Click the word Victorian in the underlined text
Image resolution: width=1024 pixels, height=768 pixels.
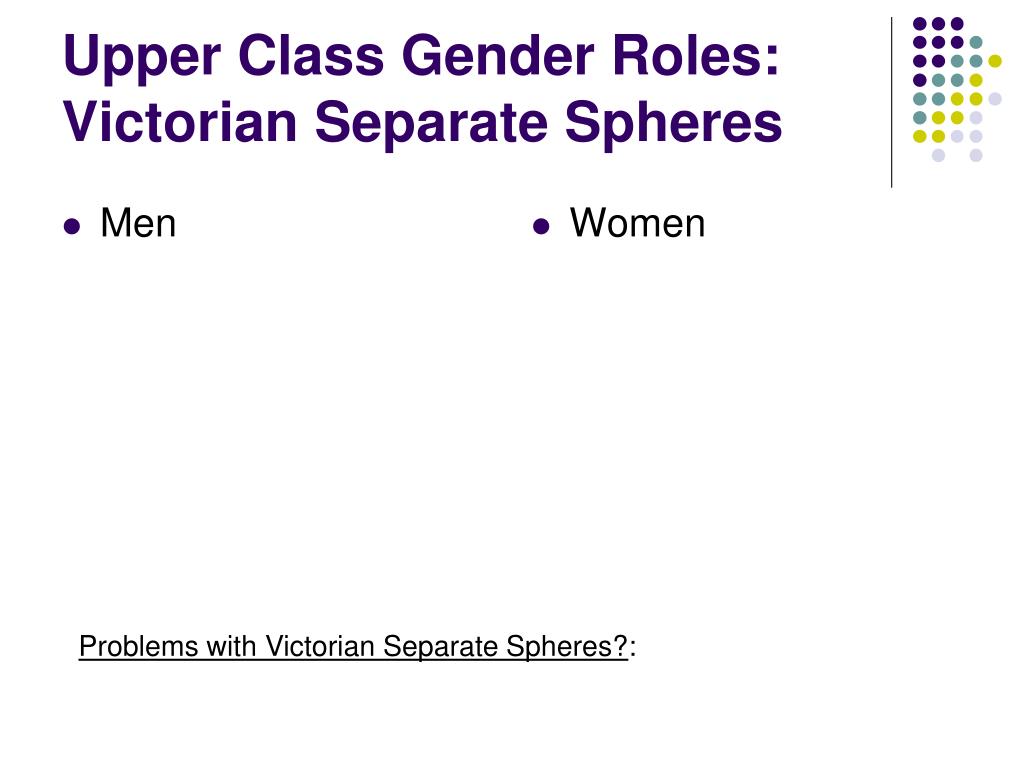coord(320,647)
